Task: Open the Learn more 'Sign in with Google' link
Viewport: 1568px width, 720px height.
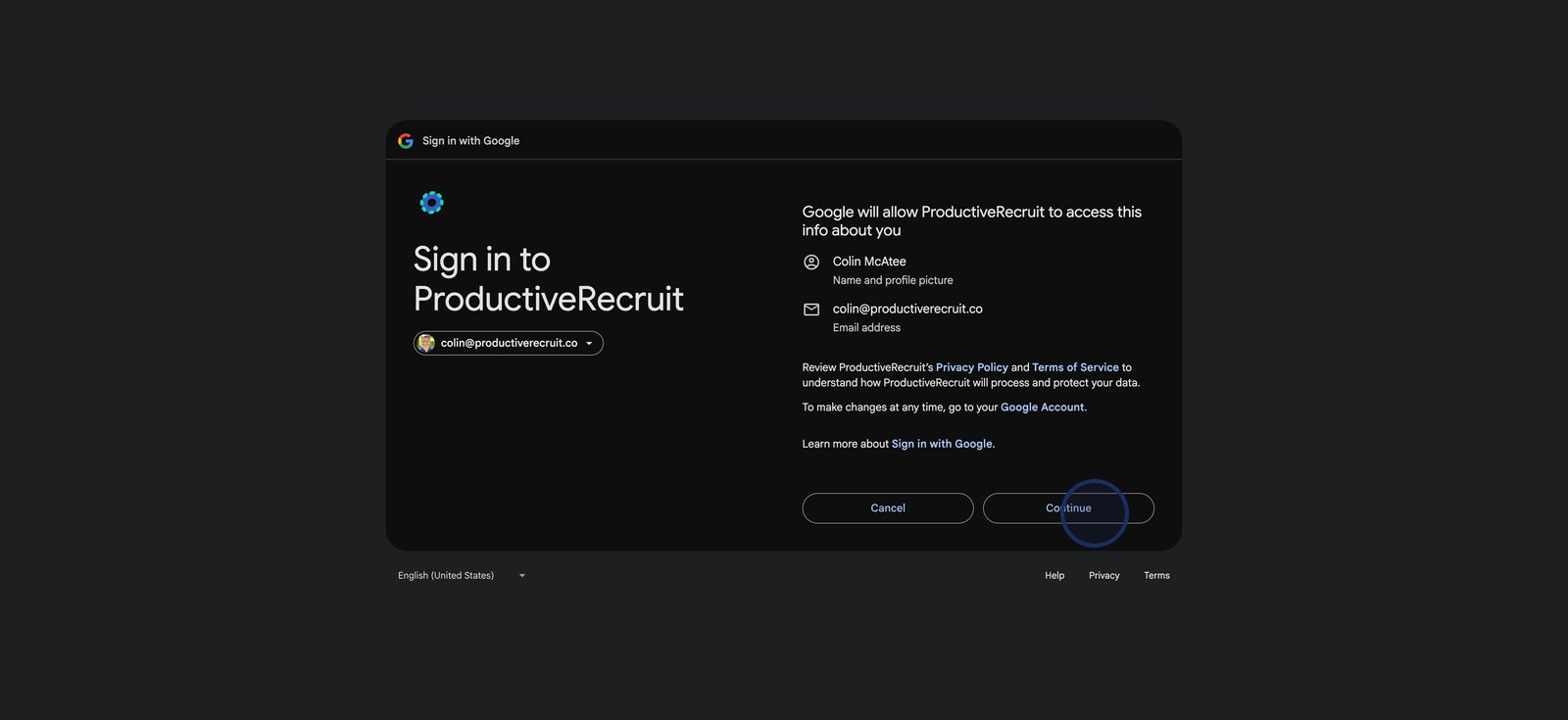Action: click(941, 444)
